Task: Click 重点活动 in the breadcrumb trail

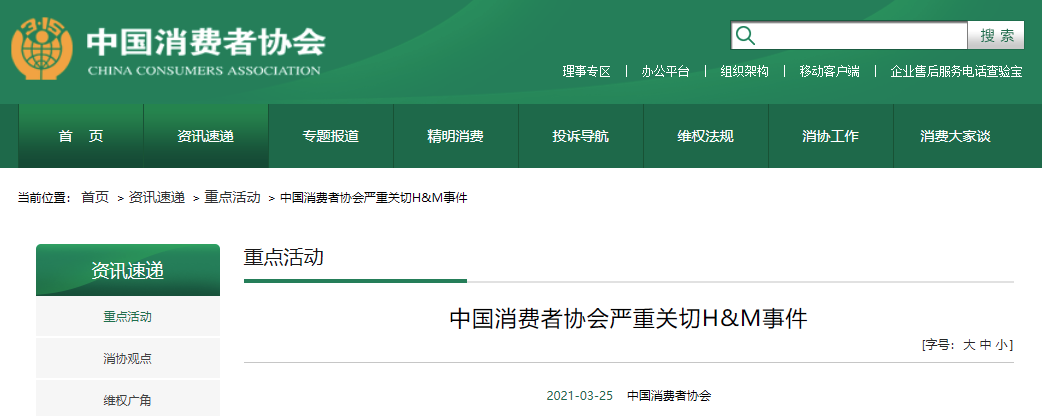Action: (233, 197)
